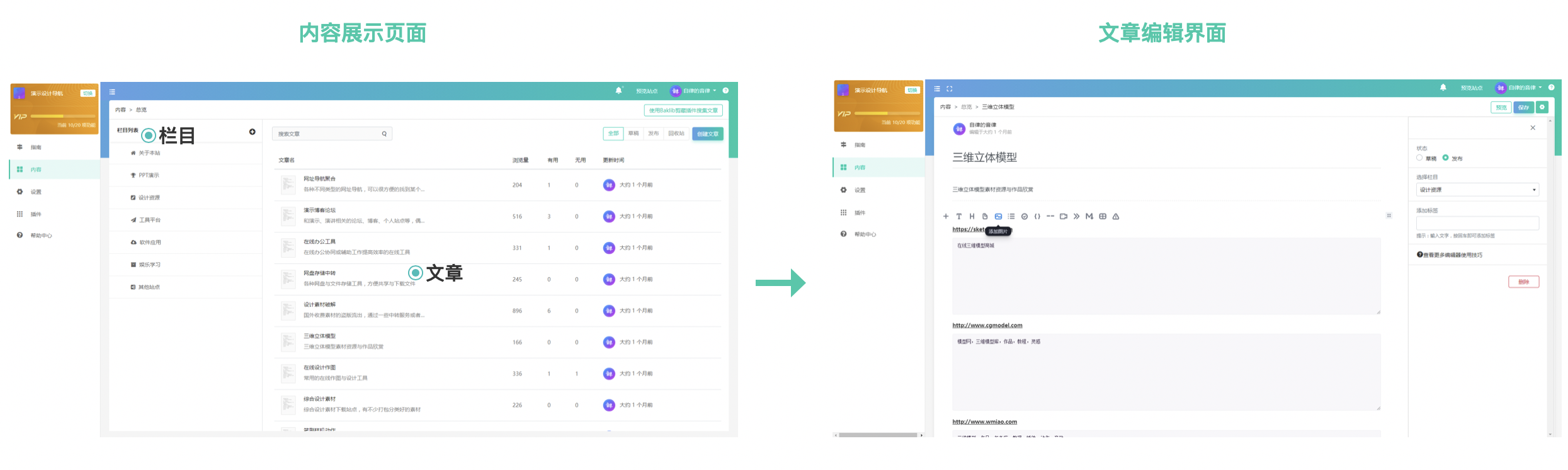Click the video camera icon in editor toolbar

click(x=1064, y=216)
